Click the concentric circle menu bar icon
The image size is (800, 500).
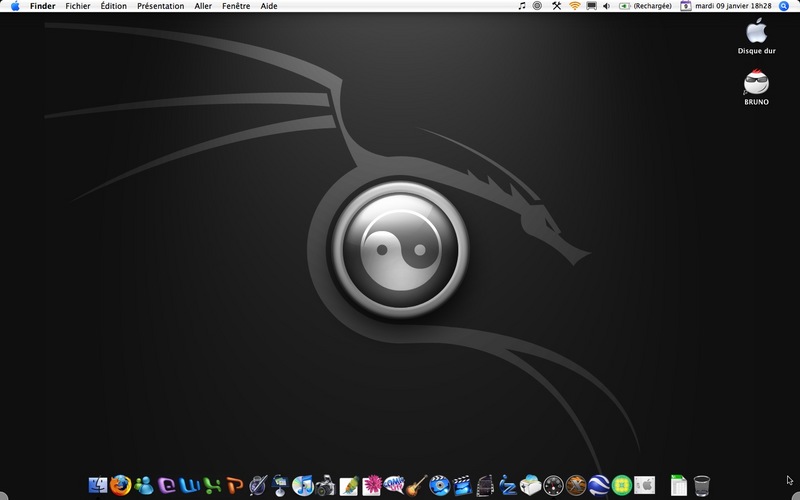click(x=537, y=6)
